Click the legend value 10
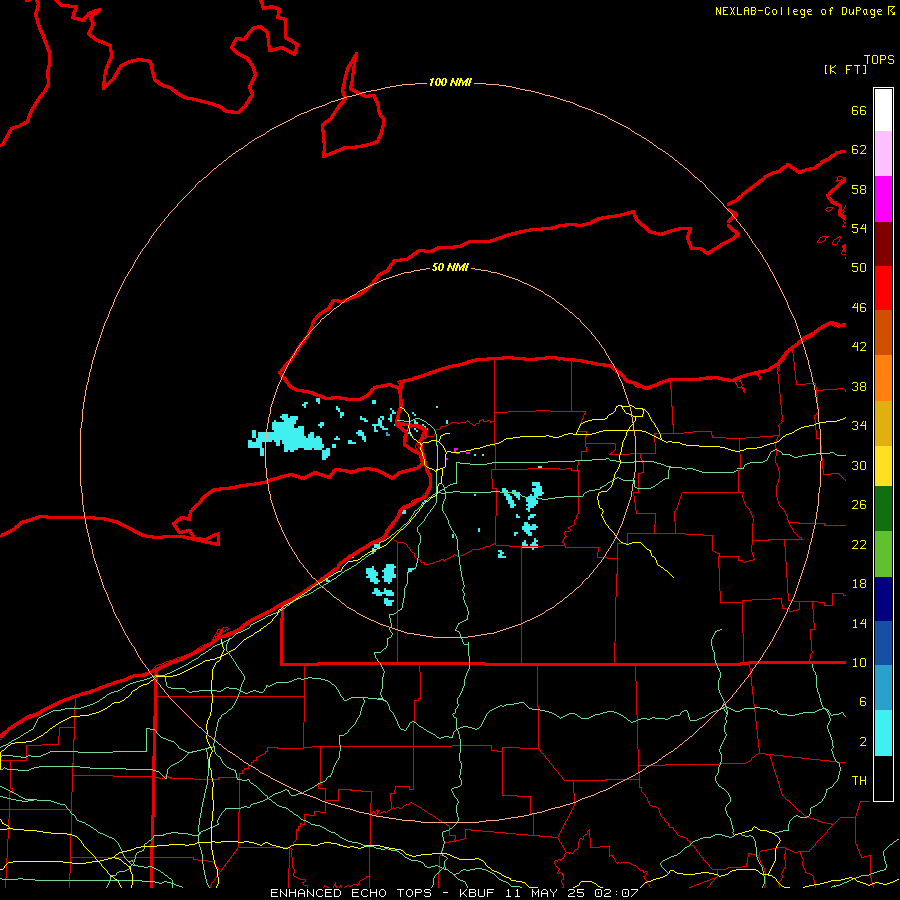Image resolution: width=900 pixels, height=900 pixels. [859, 663]
